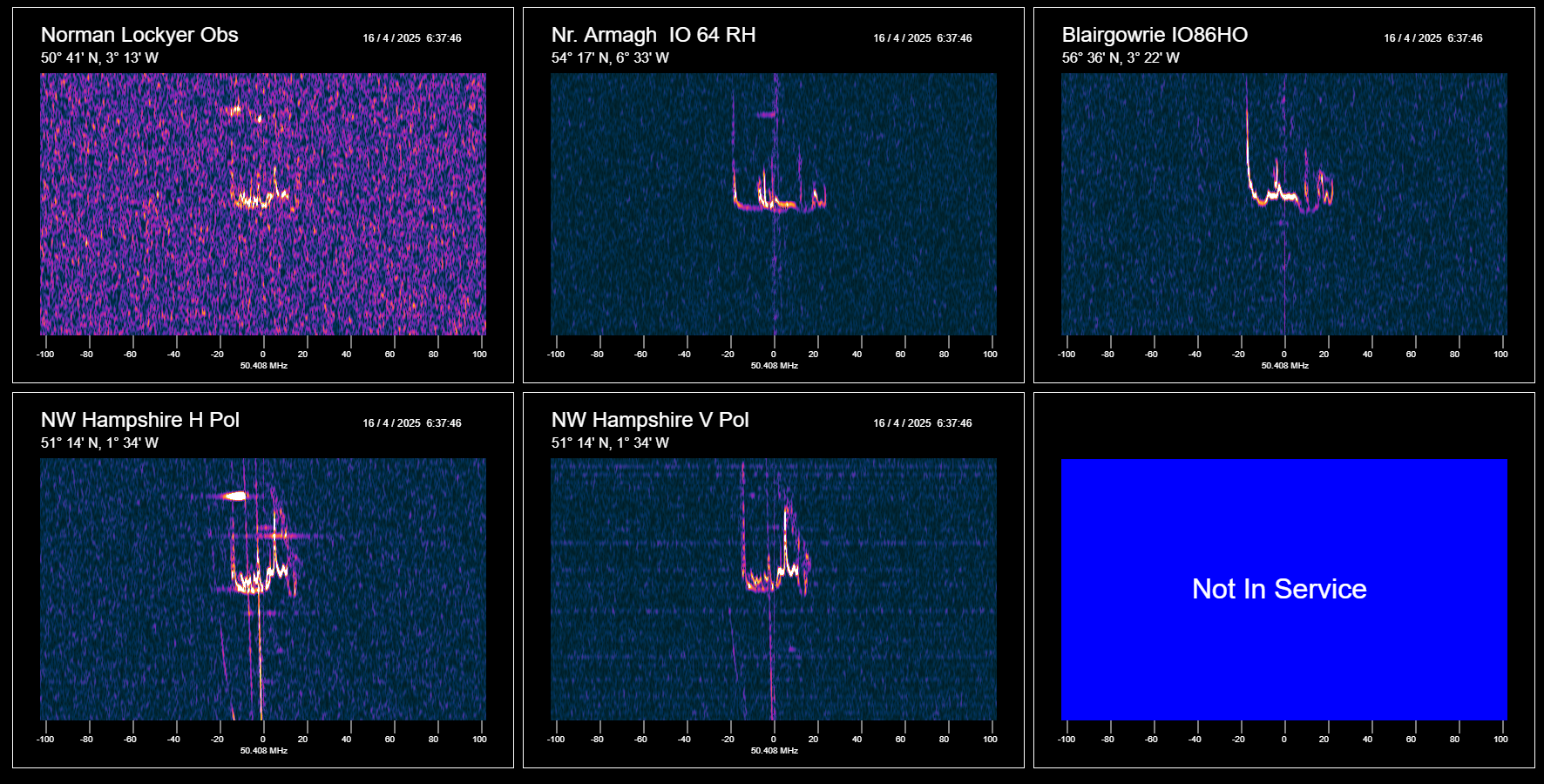Select the Nr. Armagh IO 64 RH title

click(653, 35)
